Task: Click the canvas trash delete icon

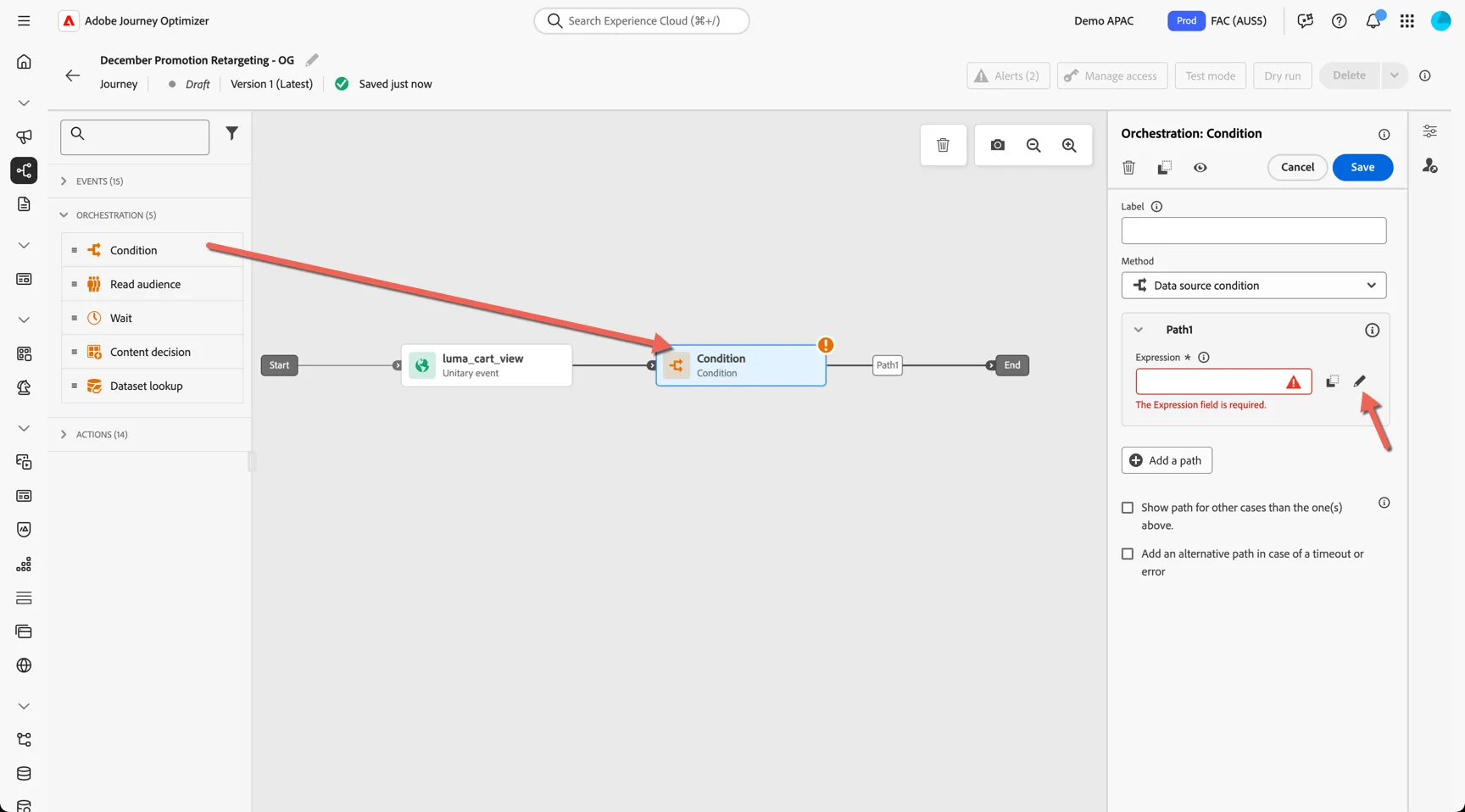Action: click(943, 145)
